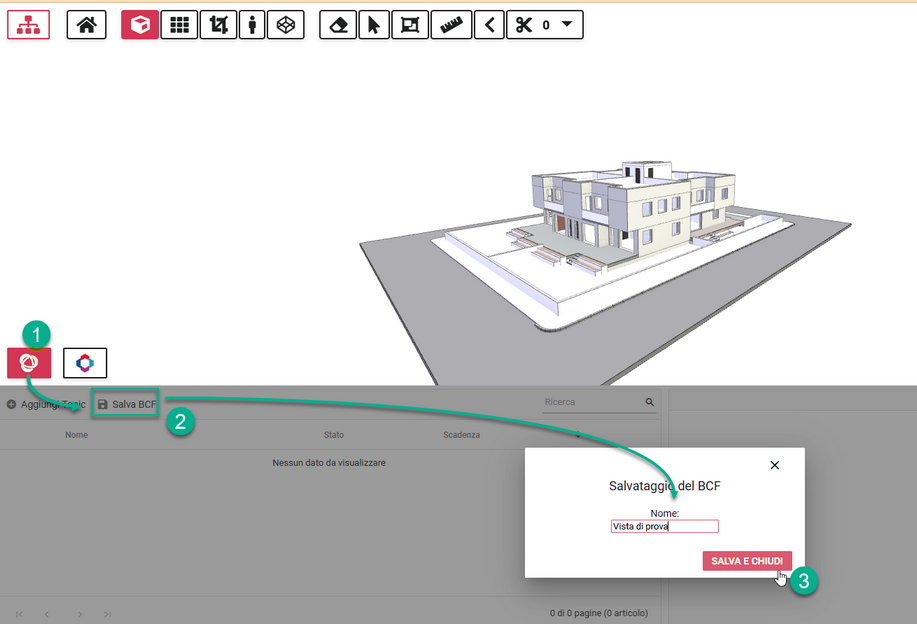Activate the rectangle area selection tool
The height and width of the screenshot is (624, 917).
click(x=410, y=25)
